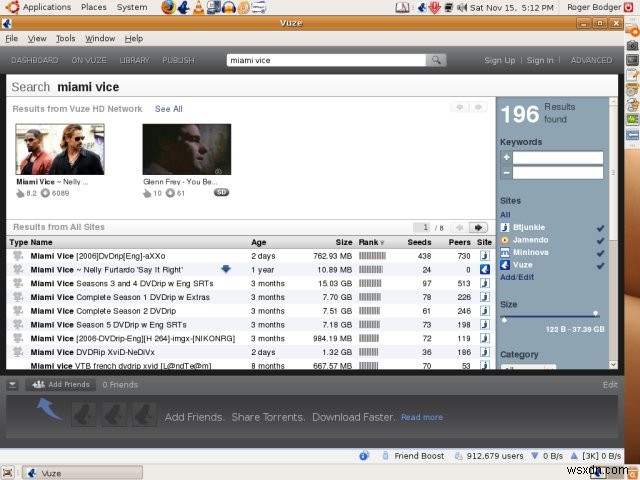Collapse the friends bar with the arrow toggle
The height and width of the screenshot is (480, 640).
[13, 384]
